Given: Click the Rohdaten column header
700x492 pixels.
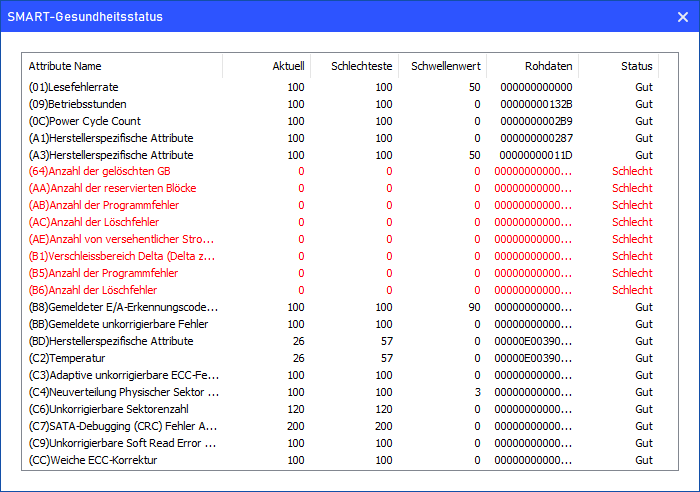Looking at the screenshot, I should (x=533, y=66).
